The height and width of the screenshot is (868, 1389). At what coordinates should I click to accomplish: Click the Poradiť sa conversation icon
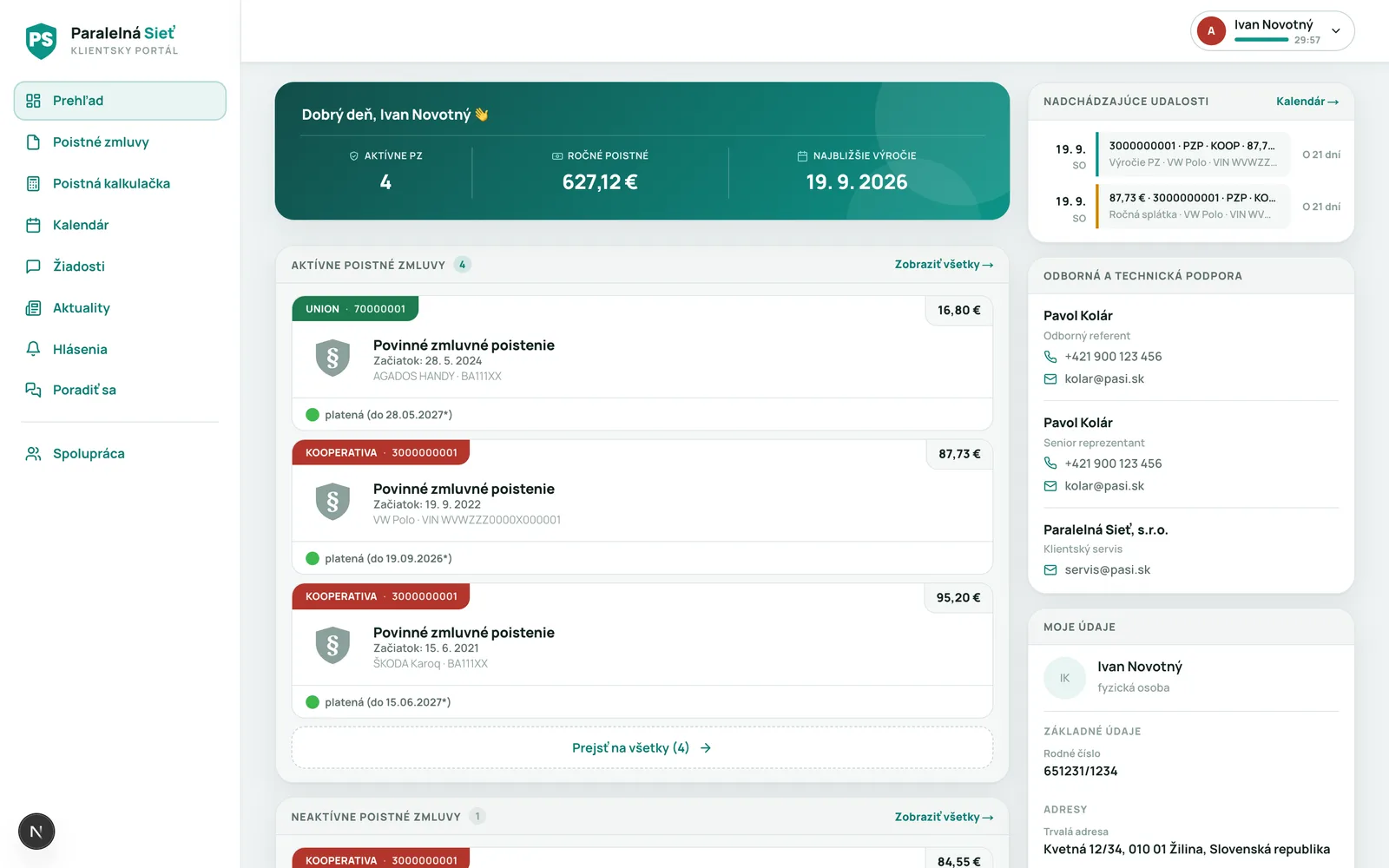pos(33,390)
